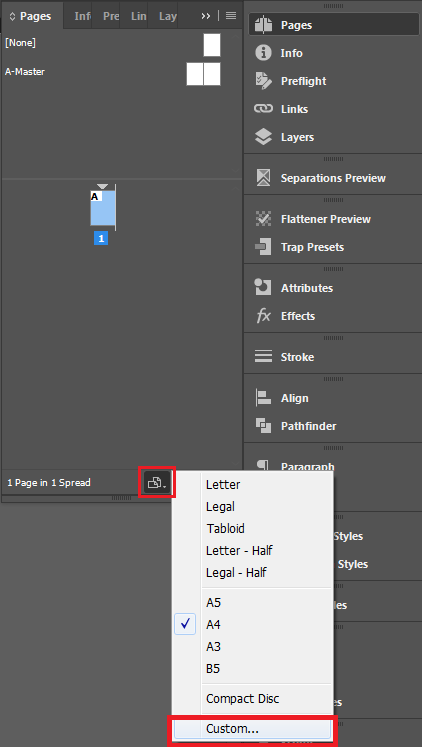422x747 pixels.
Task: Open the Pathfinder panel icon
Action: pyautogui.click(x=263, y=426)
